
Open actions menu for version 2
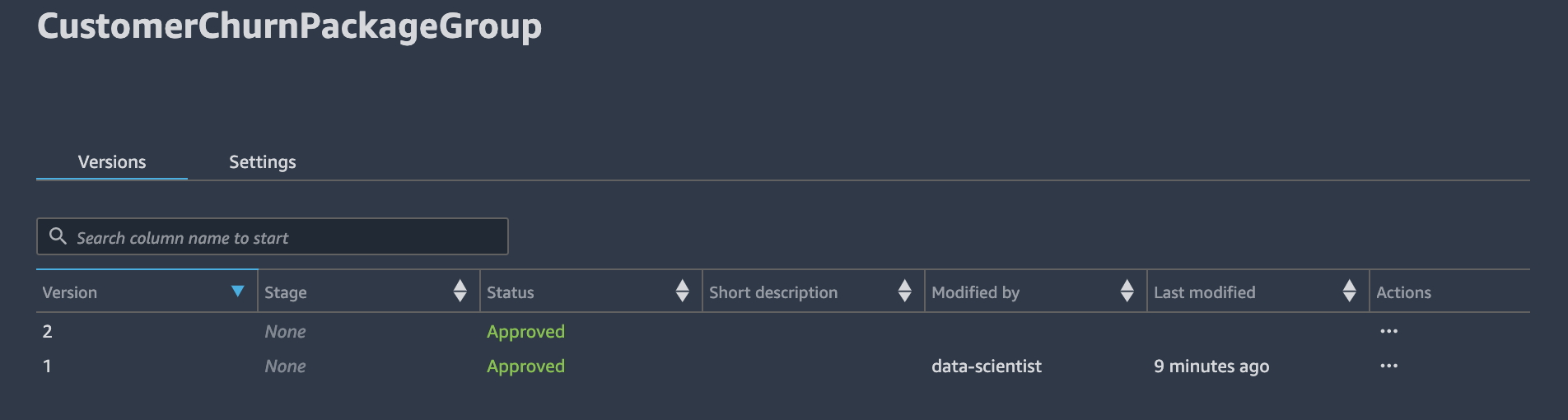click(x=1388, y=331)
